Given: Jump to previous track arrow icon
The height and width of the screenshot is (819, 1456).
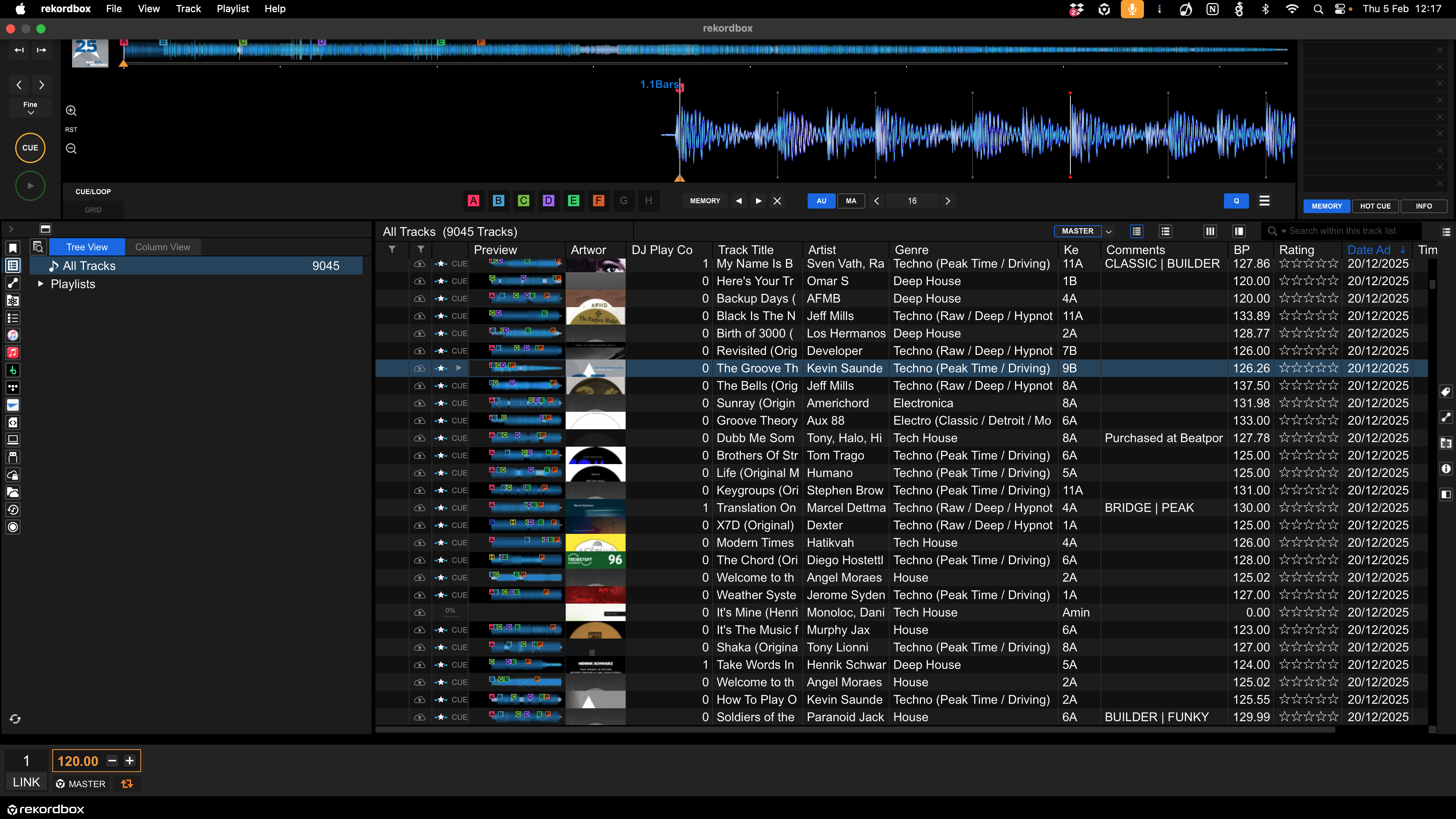Looking at the screenshot, I should pos(19,50).
